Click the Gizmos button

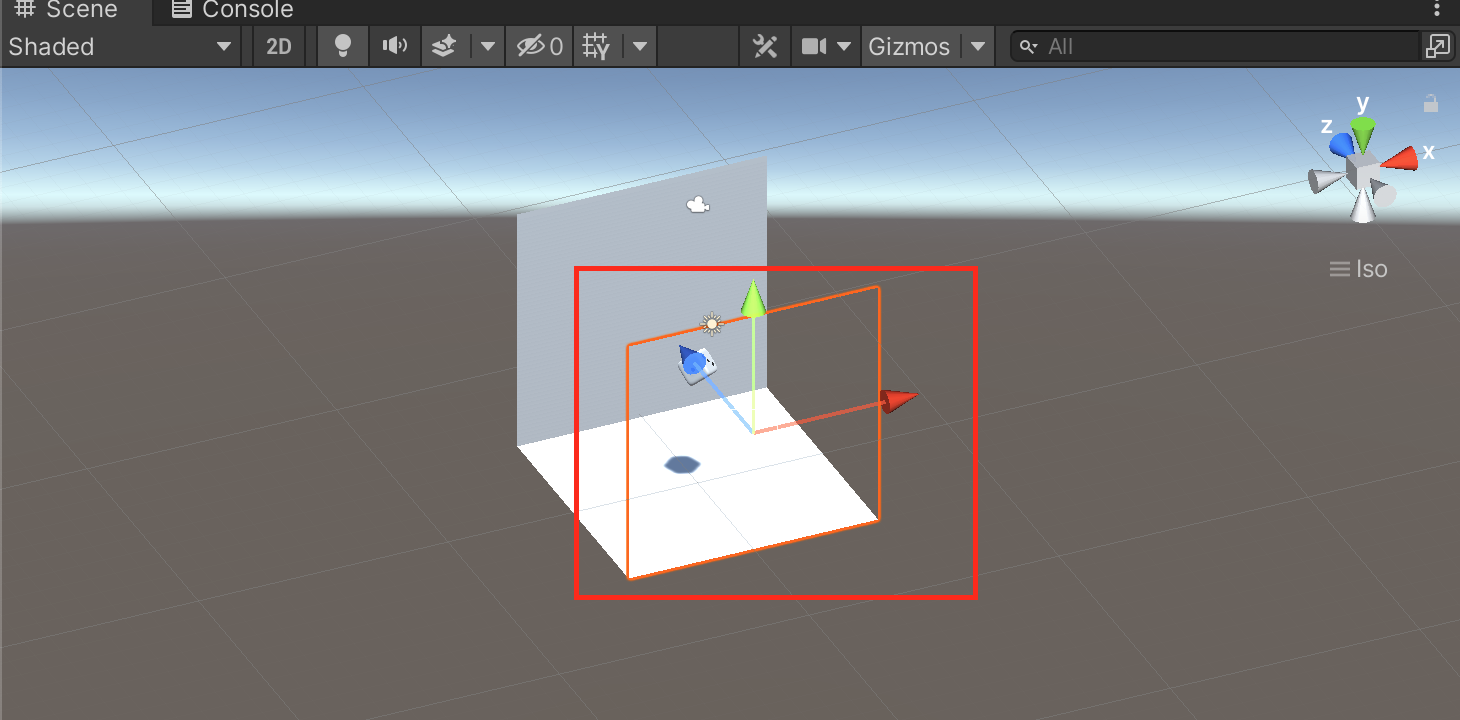coord(908,47)
